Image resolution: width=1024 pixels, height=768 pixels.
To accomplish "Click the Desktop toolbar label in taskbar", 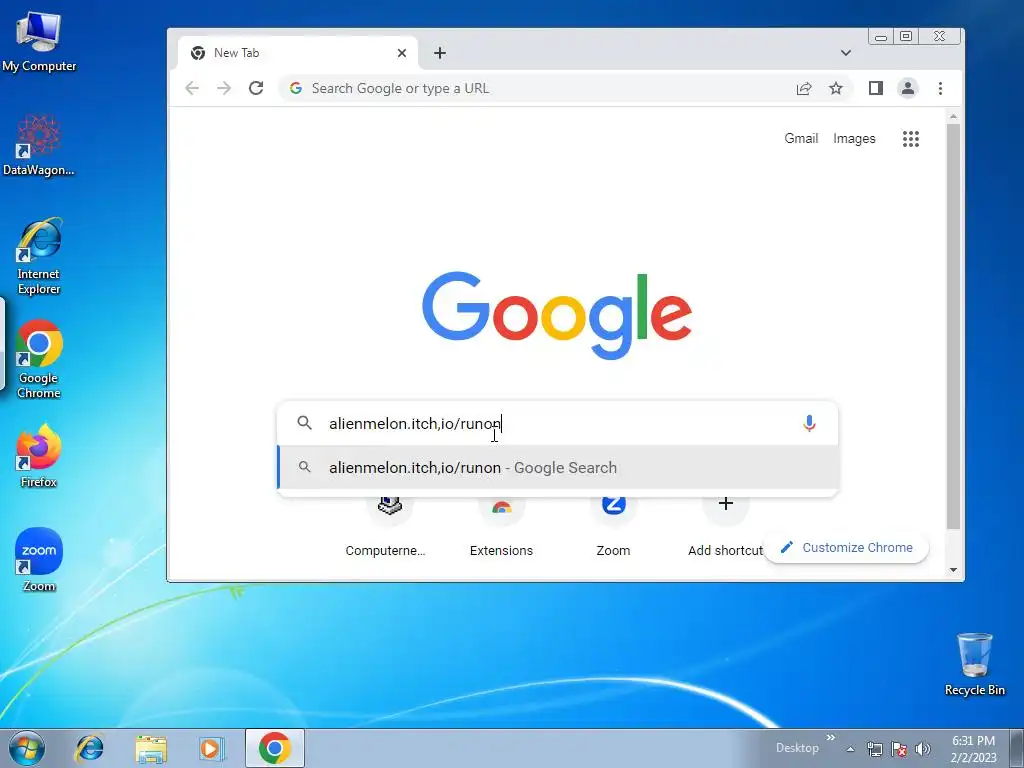I will pos(797,748).
